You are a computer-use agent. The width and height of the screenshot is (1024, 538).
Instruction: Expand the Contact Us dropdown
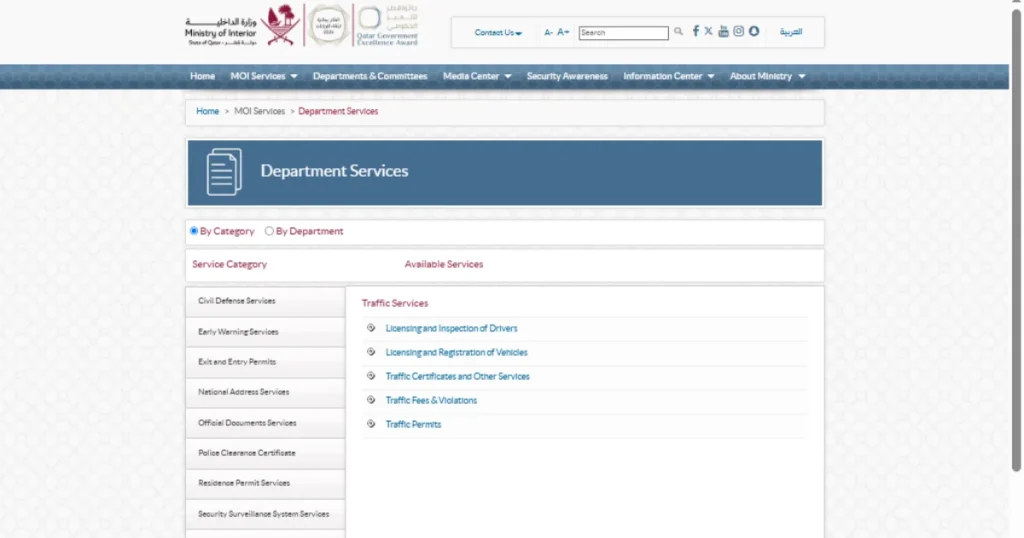tap(498, 33)
